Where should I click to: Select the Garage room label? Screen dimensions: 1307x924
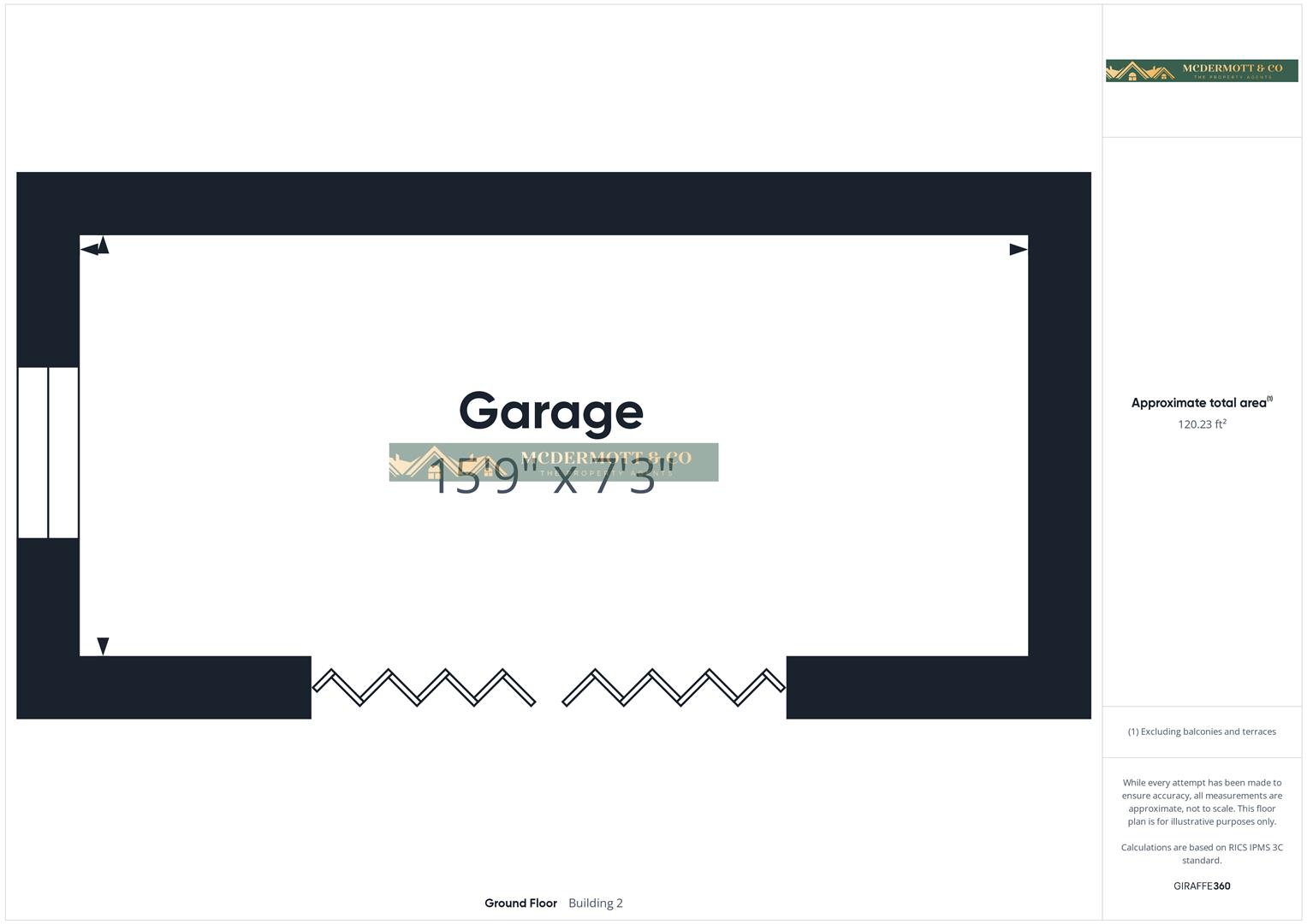[551, 413]
